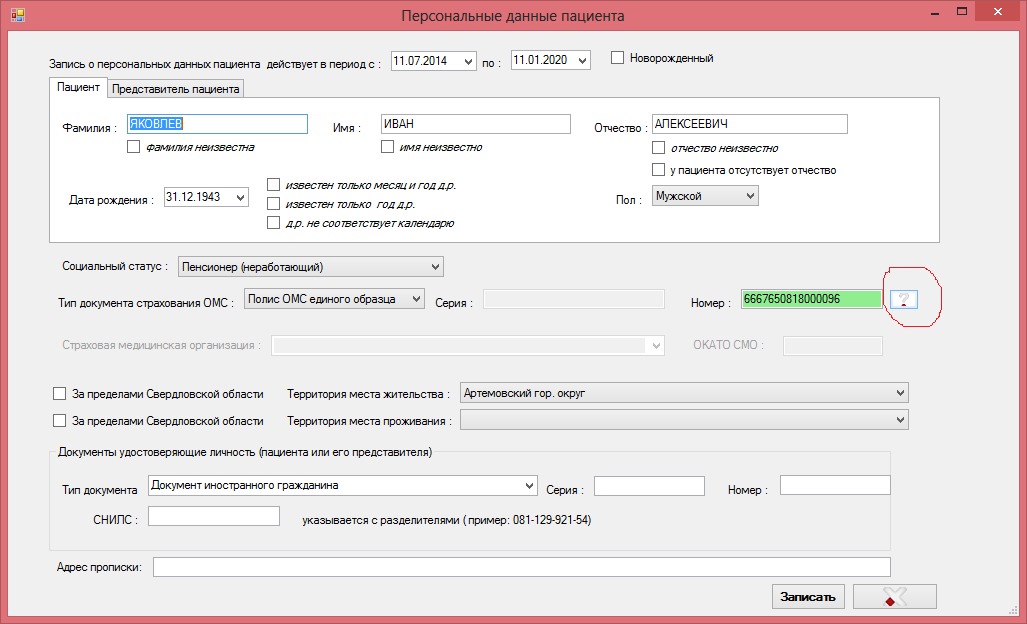Click the identity document Номер field
This screenshot has height=624, width=1027.
point(835,485)
